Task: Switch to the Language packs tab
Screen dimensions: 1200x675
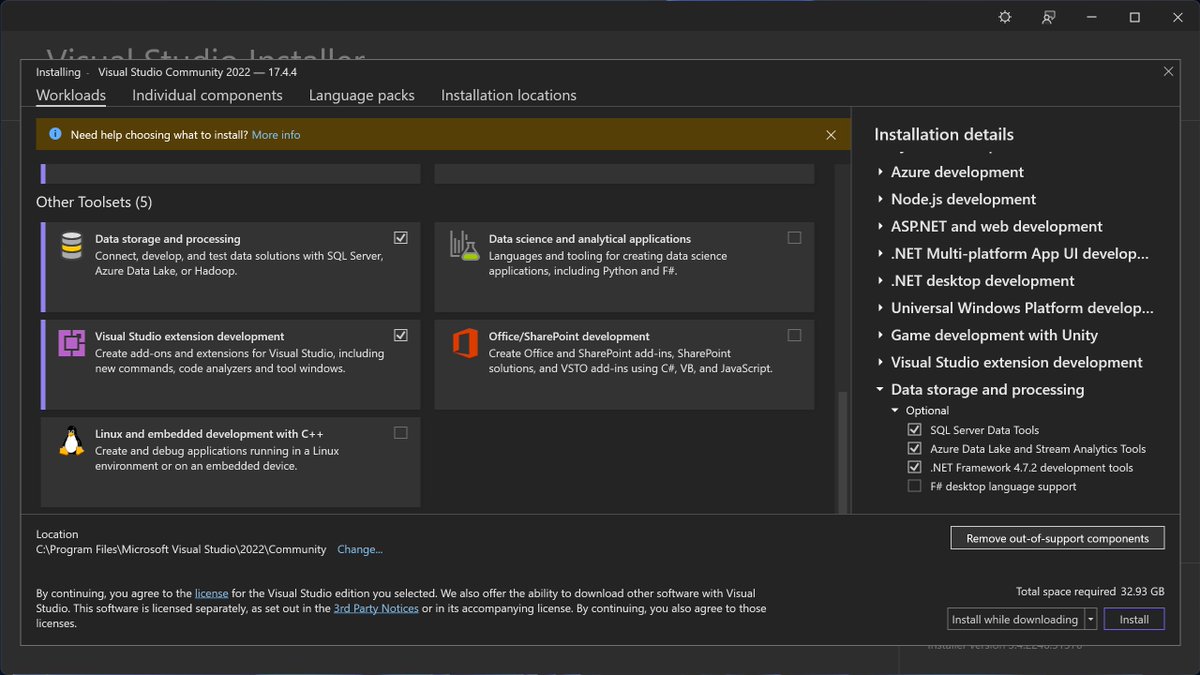Action: (362, 95)
